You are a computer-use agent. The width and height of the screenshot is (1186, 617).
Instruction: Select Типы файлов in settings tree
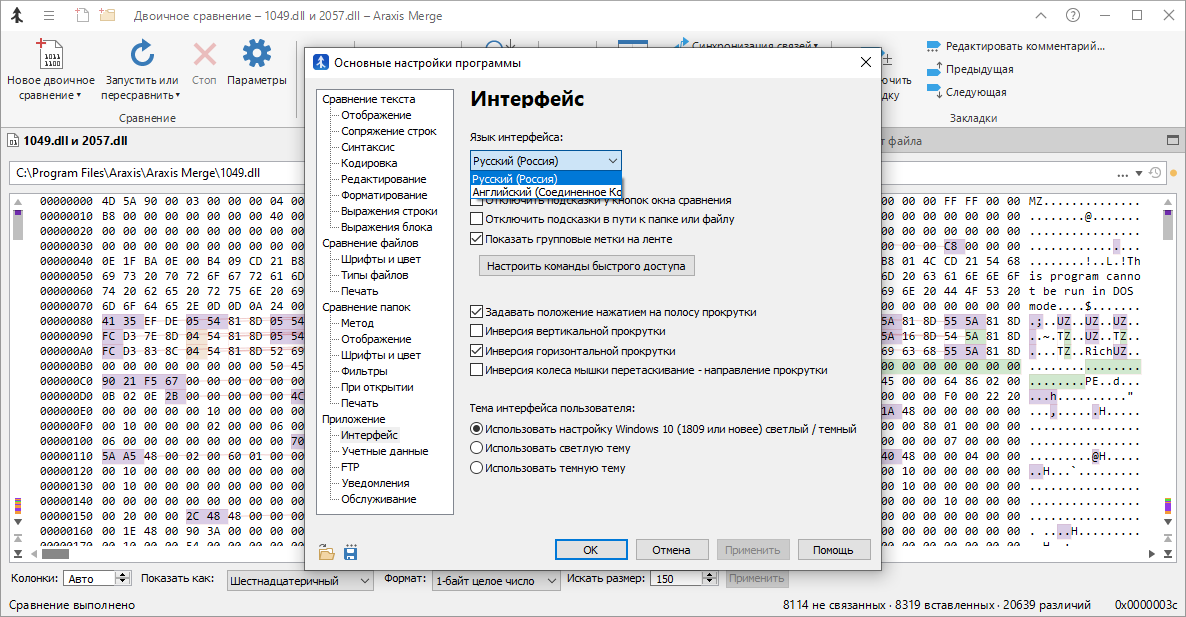(x=374, y=275)
